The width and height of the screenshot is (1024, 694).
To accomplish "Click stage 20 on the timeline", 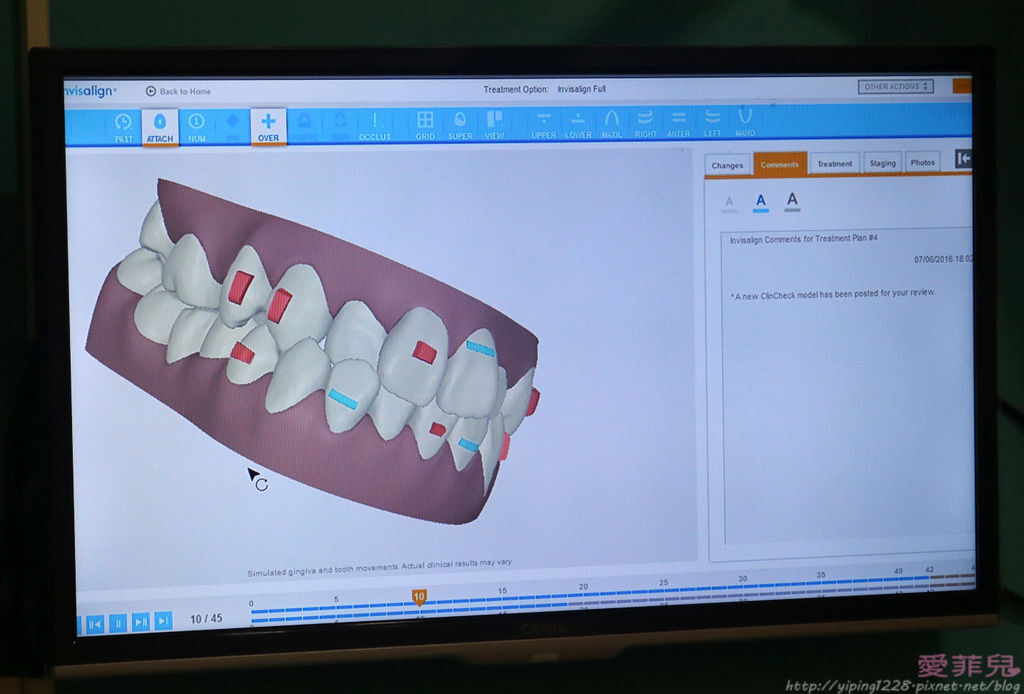I will pyautogui.click(x=583, y=587).
